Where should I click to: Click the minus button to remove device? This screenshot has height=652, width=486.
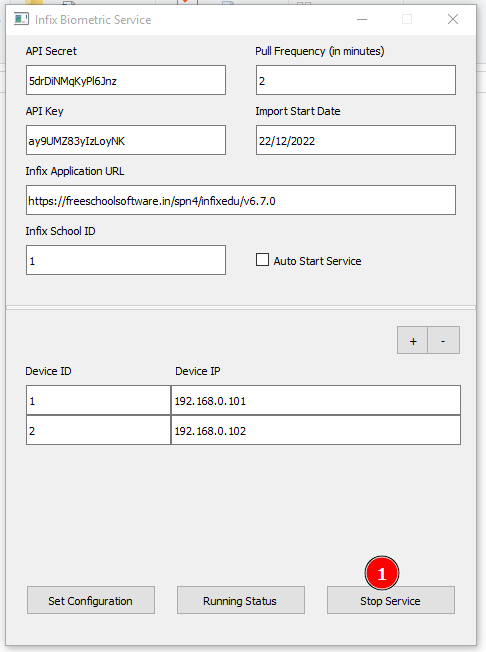pos(444,341)
